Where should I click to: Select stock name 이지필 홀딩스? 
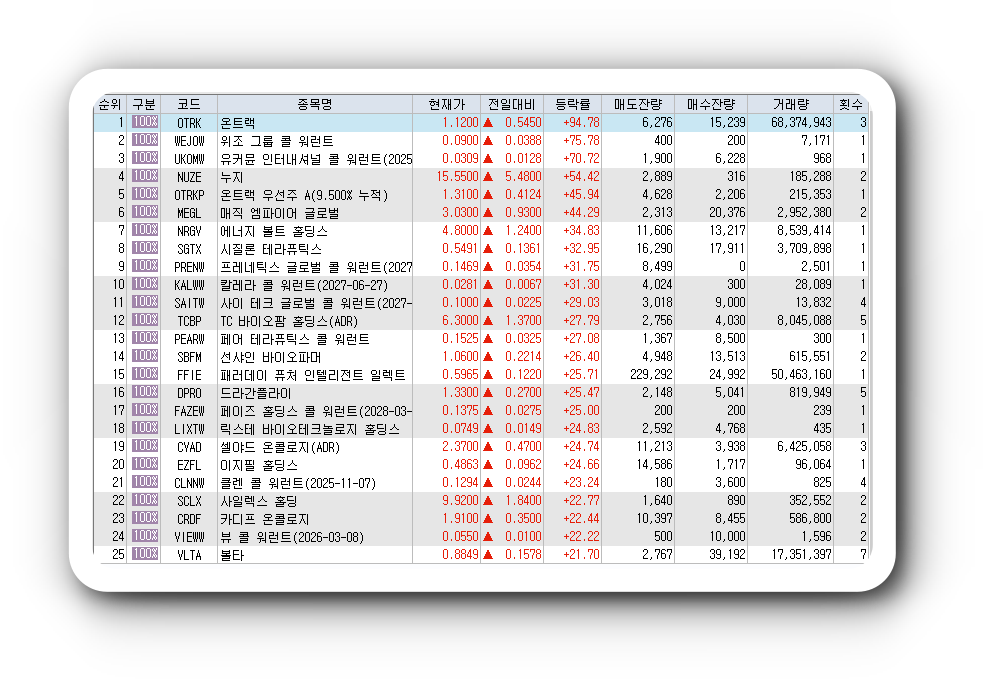tap(259, 466)
